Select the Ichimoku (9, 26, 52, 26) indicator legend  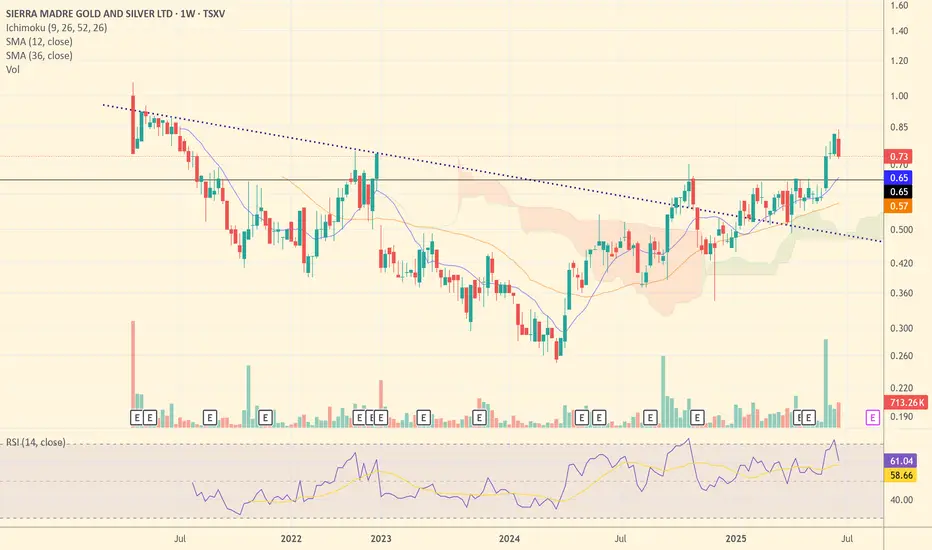[56, 27]
